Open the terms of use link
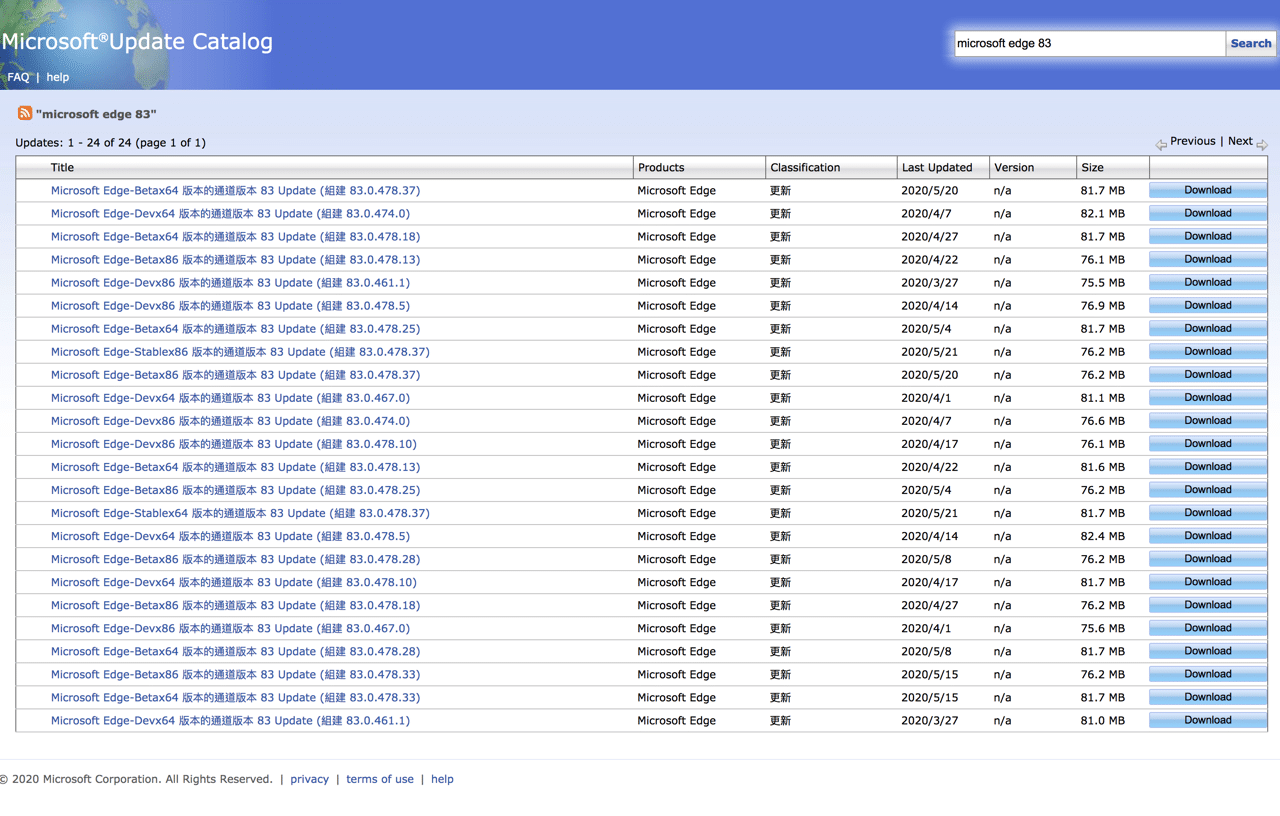The image size is (1280, 816). tap(379, 779)
